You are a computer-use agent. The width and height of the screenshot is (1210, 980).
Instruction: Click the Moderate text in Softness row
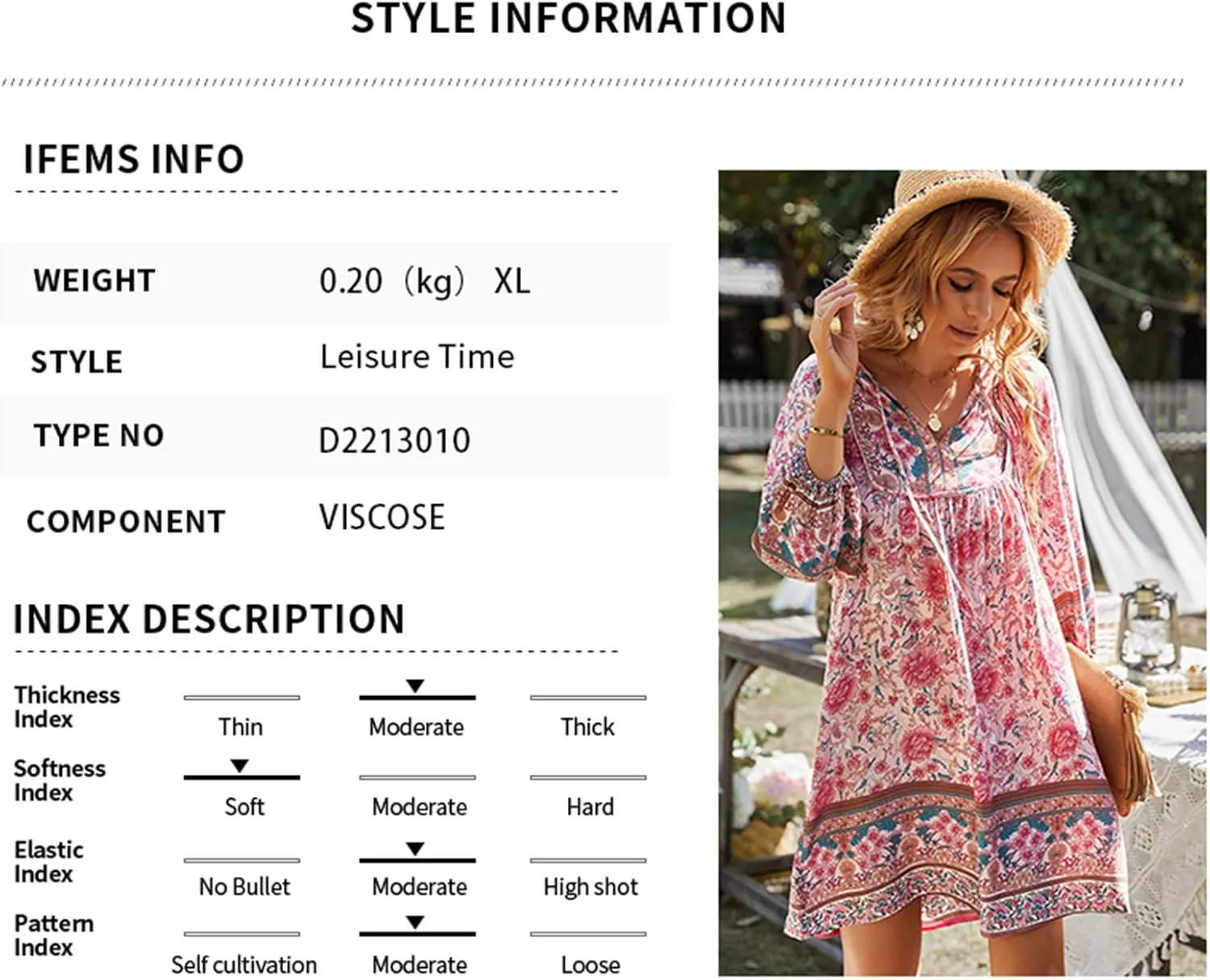point(419,807)
